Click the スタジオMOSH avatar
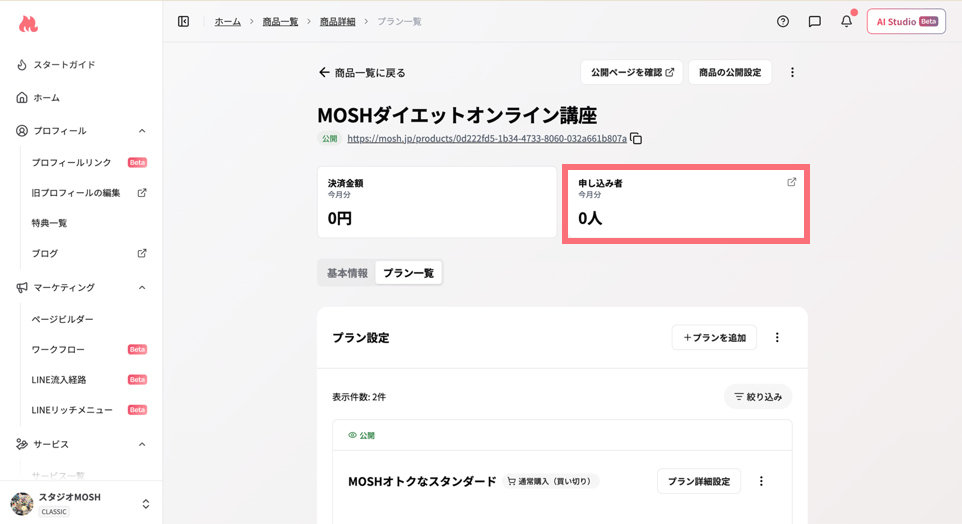This screenshot has width=962, height=524. pyautogui.click(x=21, y=503)
